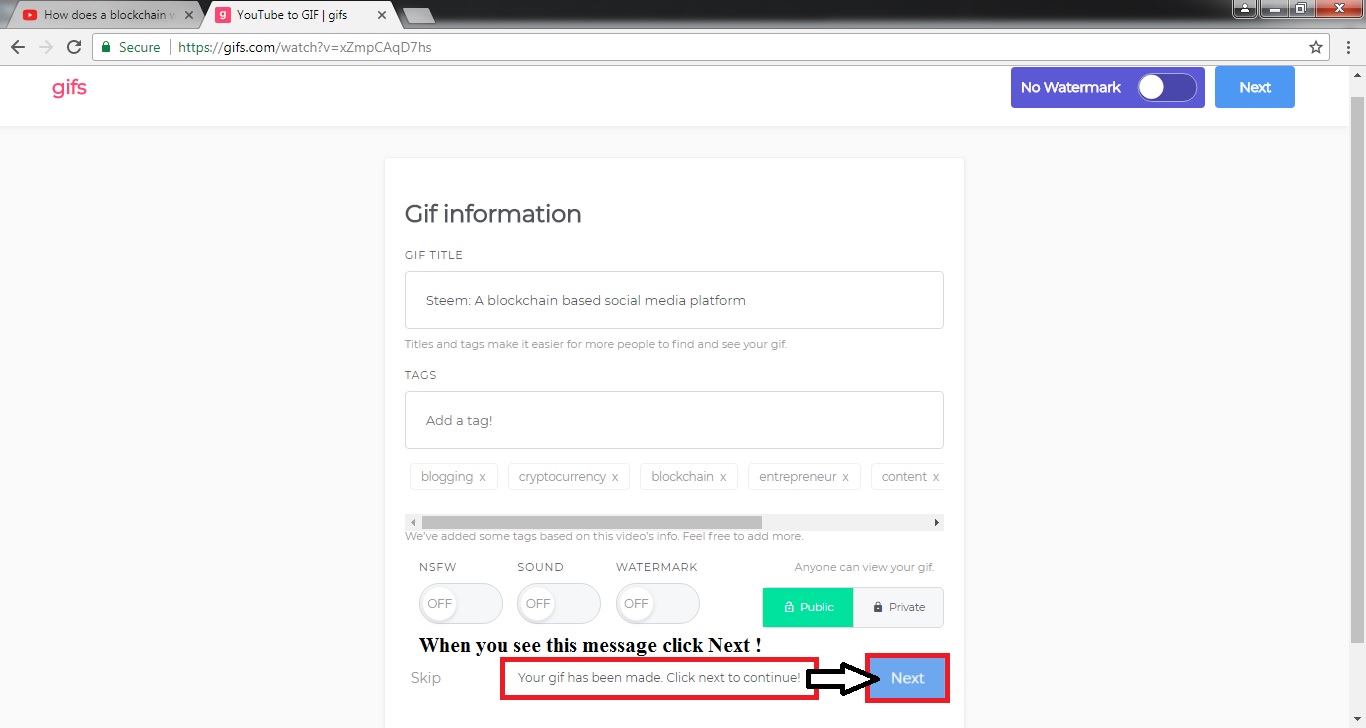Remove the 'cryptocurrency' tag
Image resolution: width=1366 pixels, height=728 pixels.
615,477
